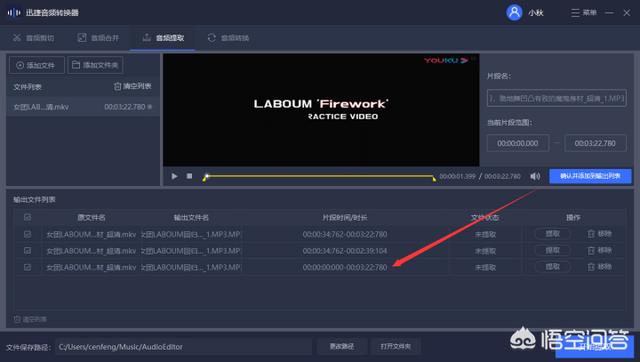The width and height of the screenshot is (640, 362).
Task: Click the 清空列表 link below the output table
Action: (30, 319)
